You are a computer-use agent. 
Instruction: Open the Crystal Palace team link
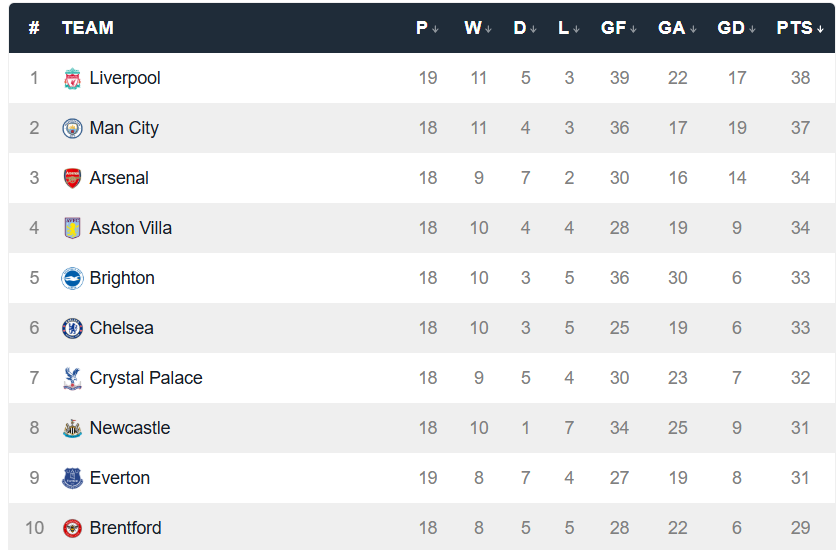coord(146,378)
